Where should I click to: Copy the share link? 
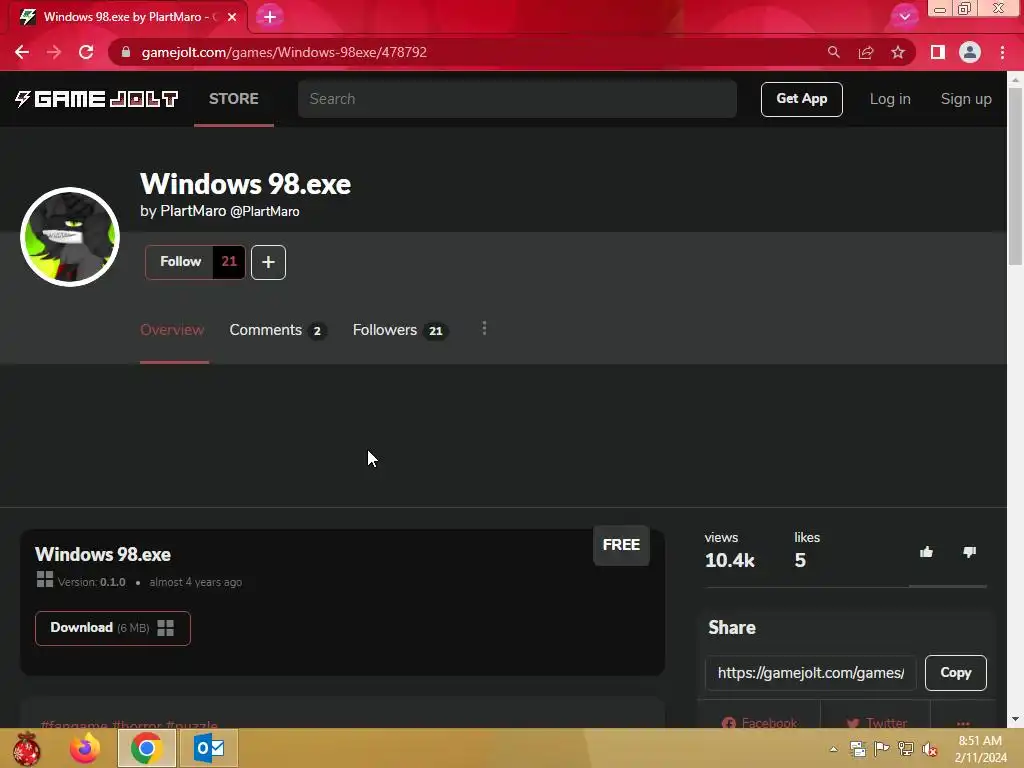955,673
